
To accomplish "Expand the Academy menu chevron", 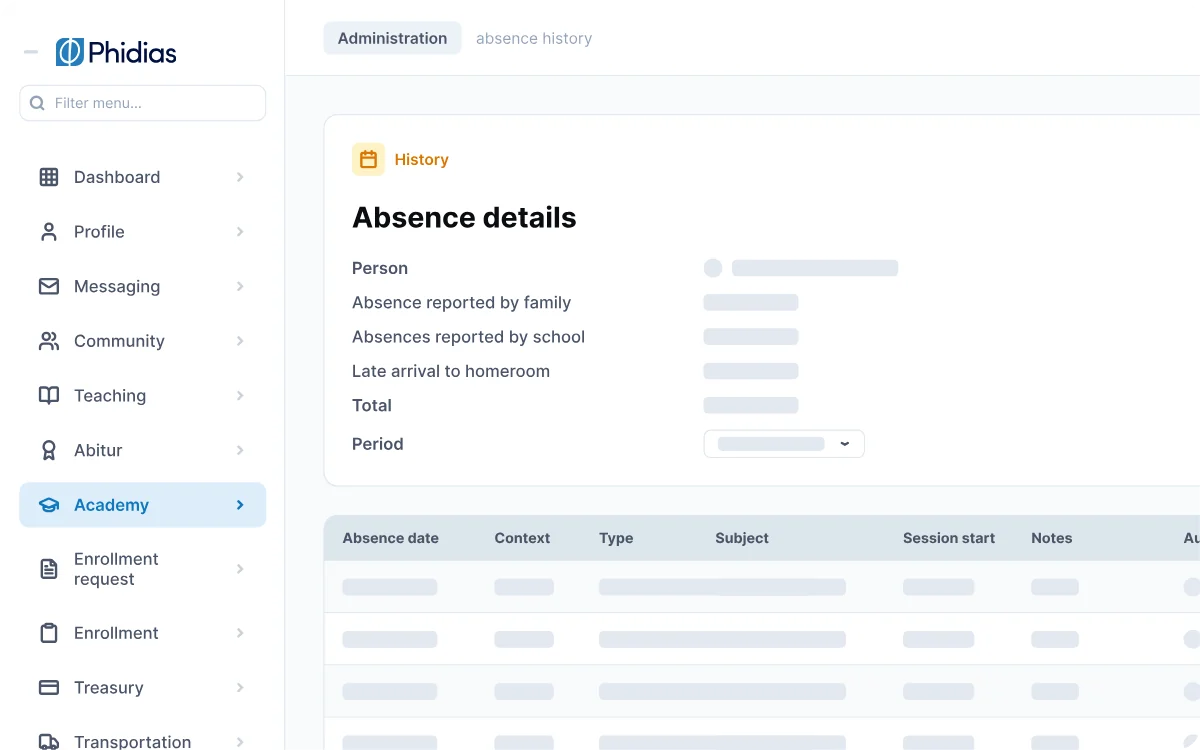I will [240, 505].
